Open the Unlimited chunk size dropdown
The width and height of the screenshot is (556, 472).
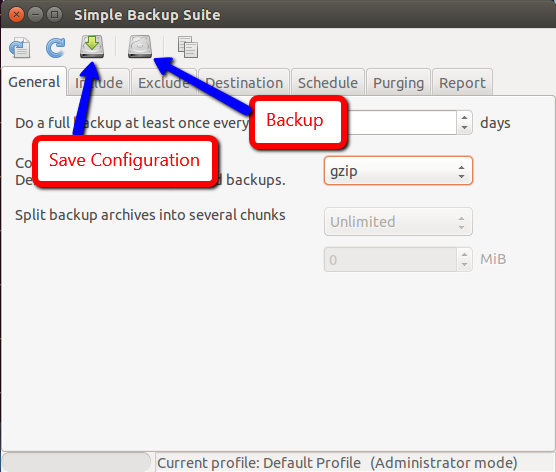pos(398,222)
